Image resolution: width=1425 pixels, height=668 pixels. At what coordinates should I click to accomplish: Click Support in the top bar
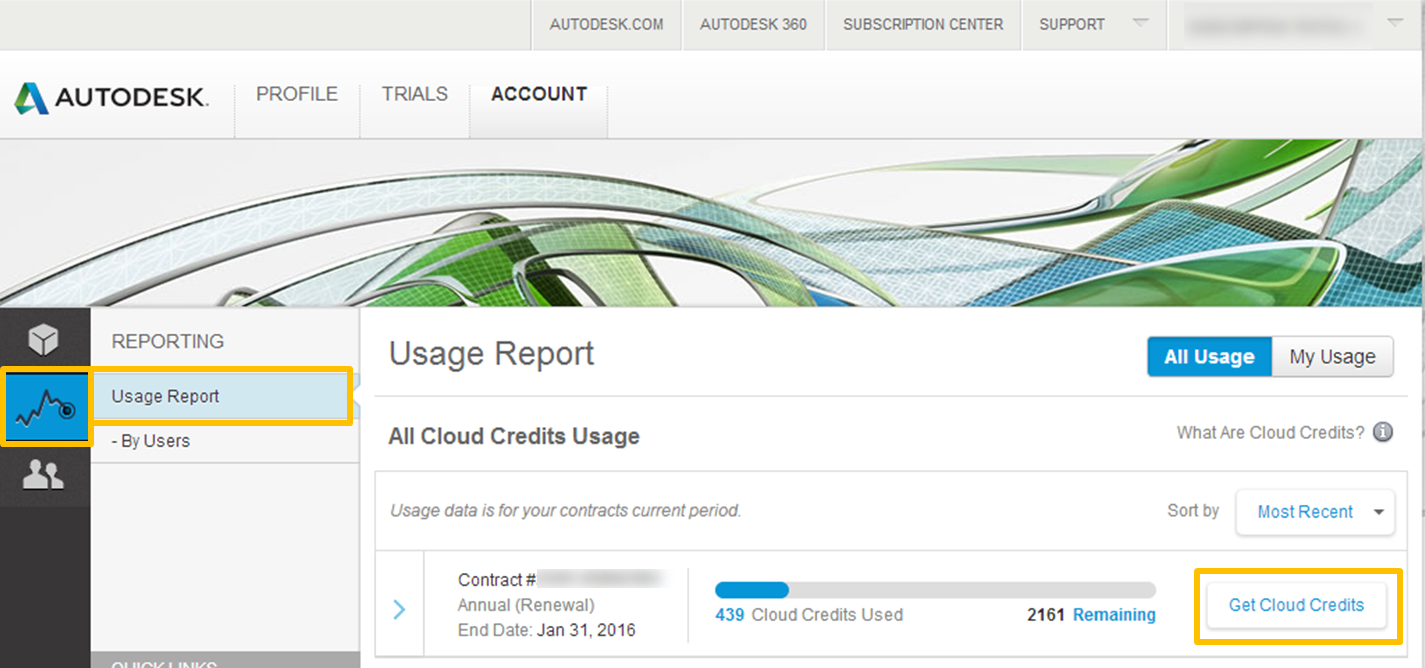pos(1072,24)
